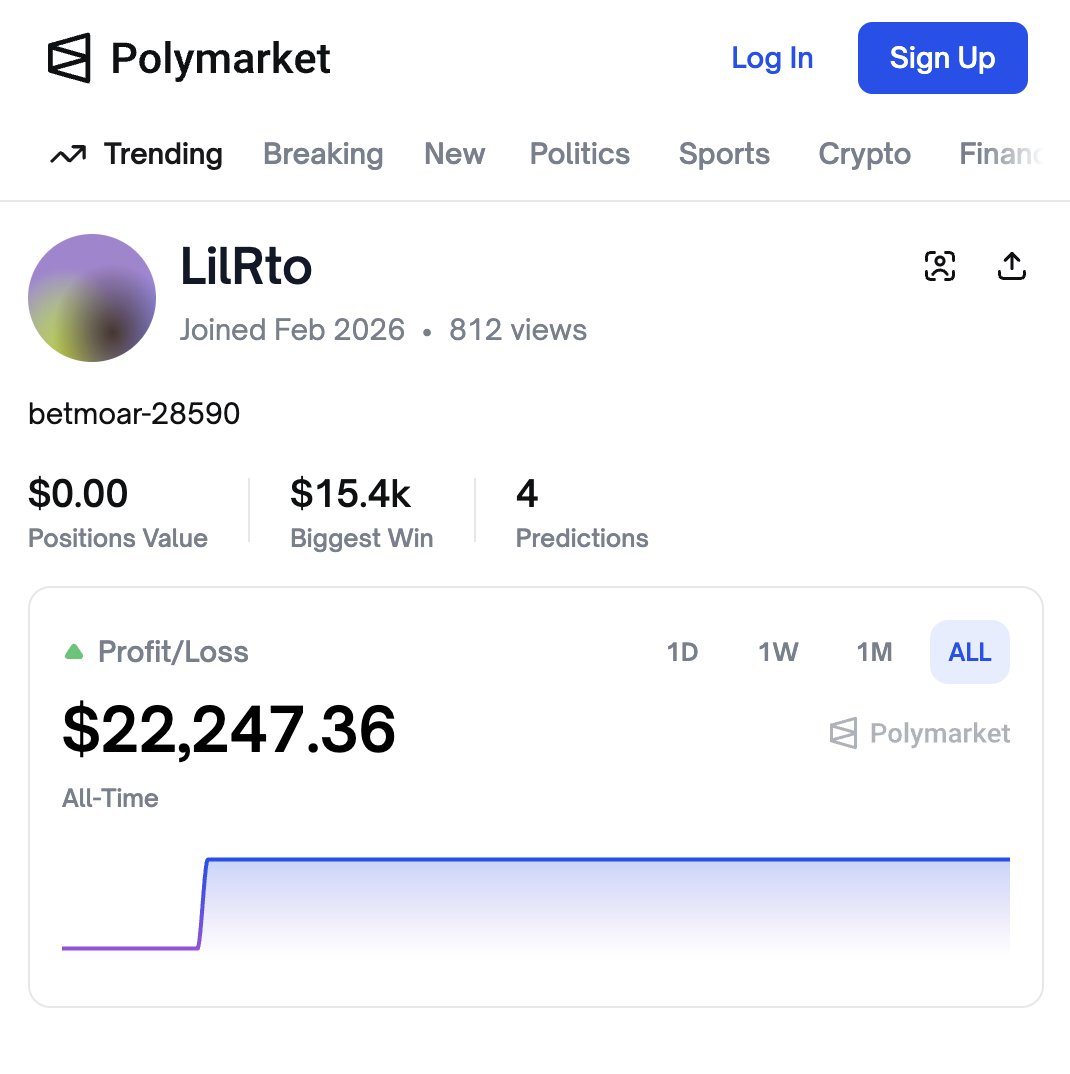Screen dimensions: 1070x1074
Task: Click the LilRto username heading
Action: tap(246, 266)
